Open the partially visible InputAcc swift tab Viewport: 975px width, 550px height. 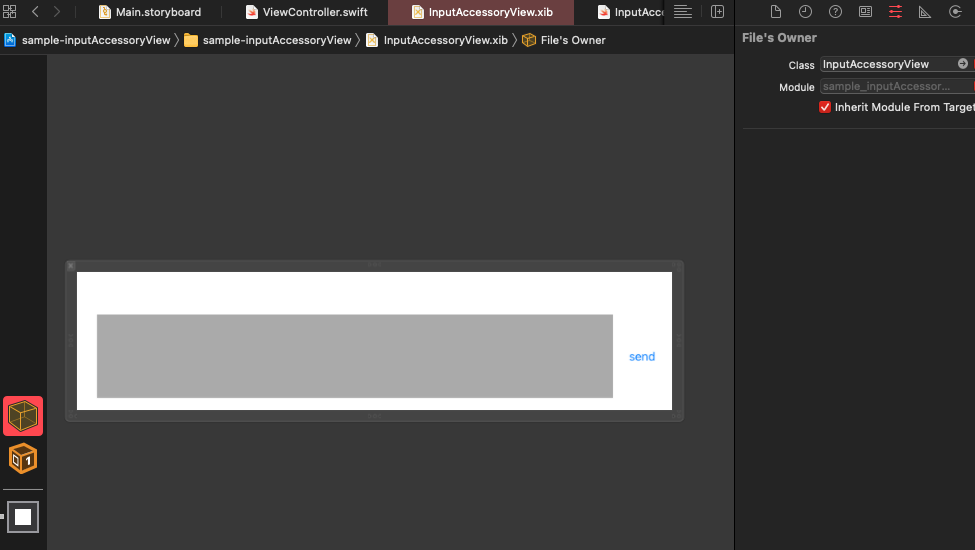630,12
